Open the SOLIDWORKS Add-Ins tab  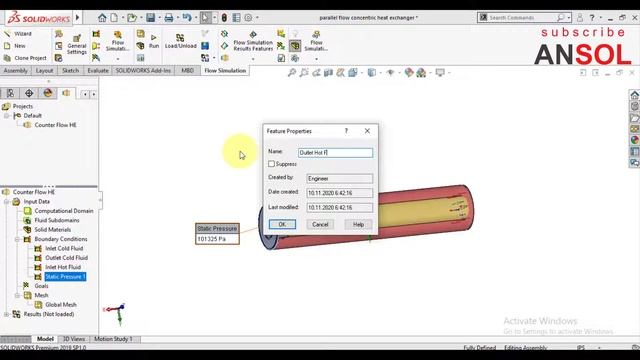click(143, 71)
